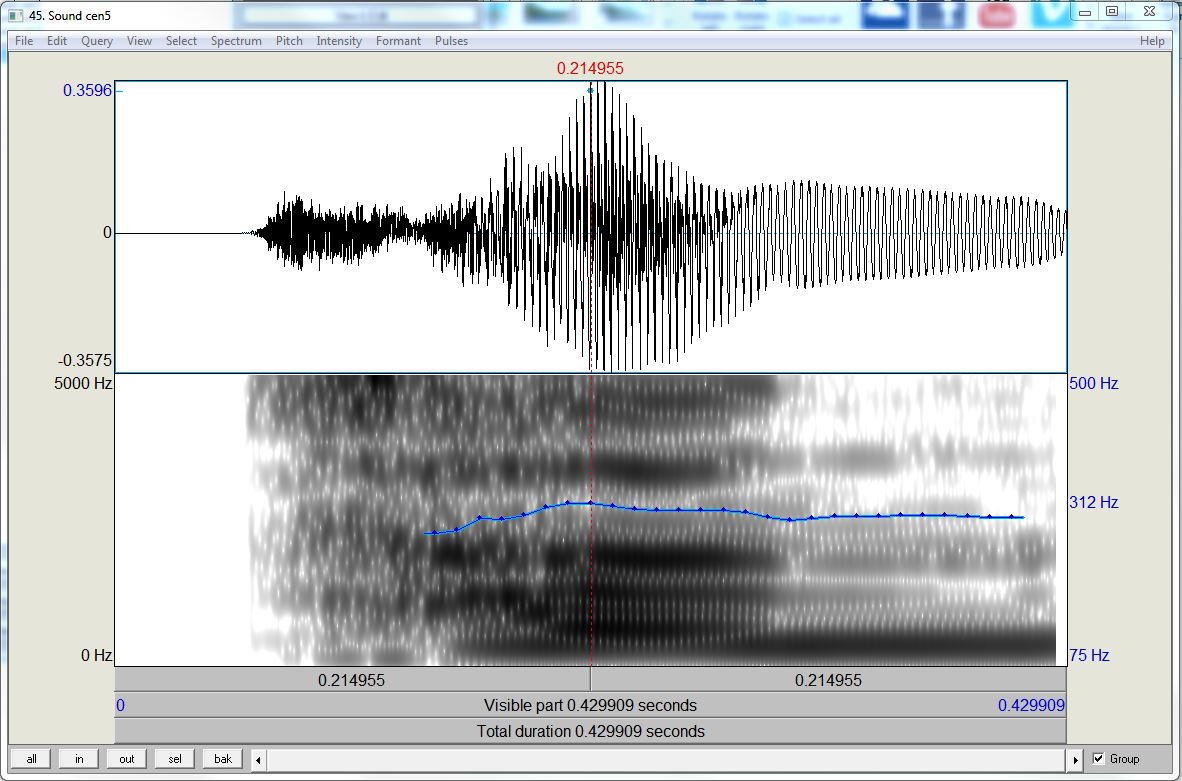This screenshot has height=781, width=1182.
Task: Play the 0.214955 segment before the cursor
Action: click(352, 680)
